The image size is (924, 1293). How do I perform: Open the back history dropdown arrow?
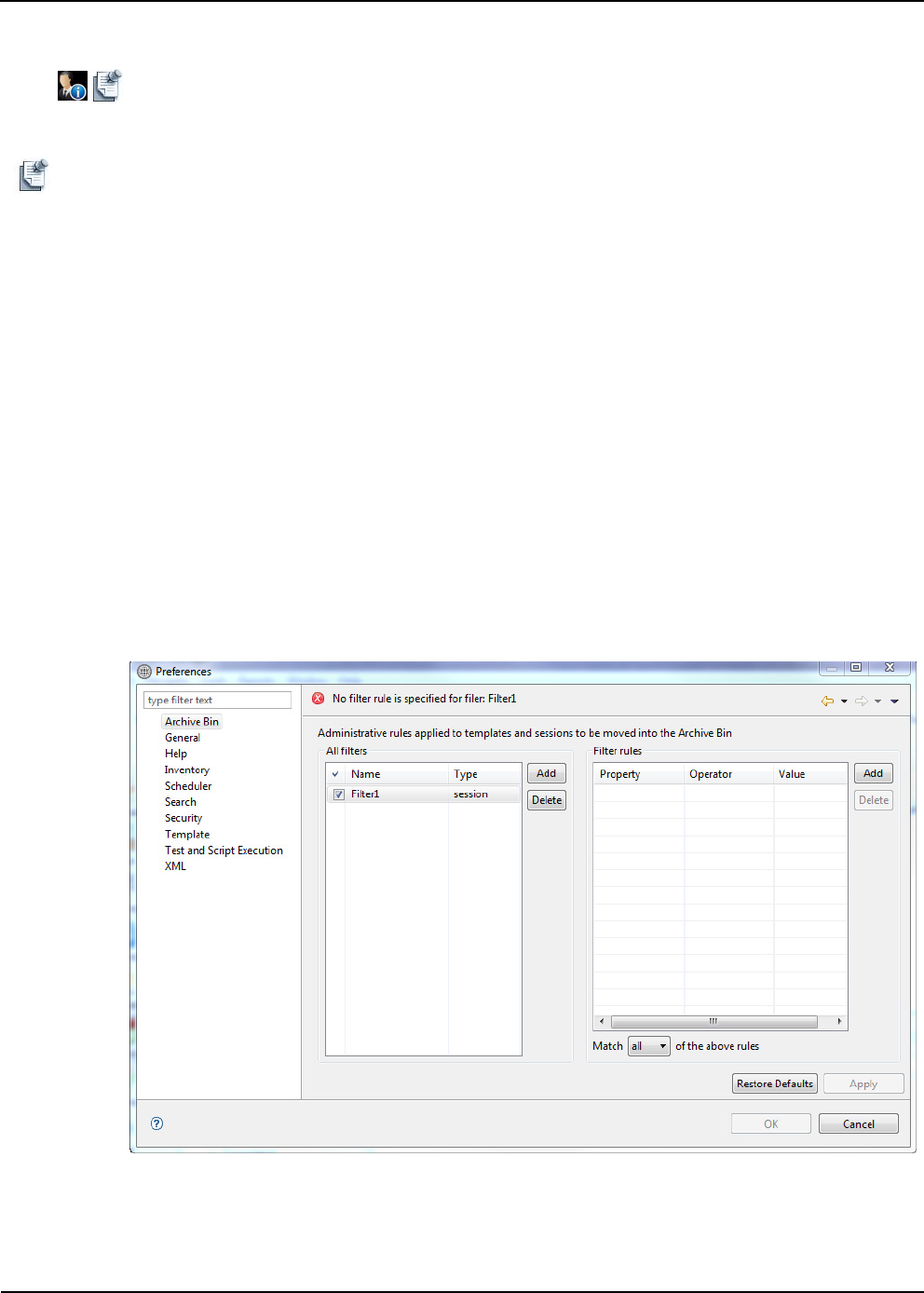click(844, 701)
